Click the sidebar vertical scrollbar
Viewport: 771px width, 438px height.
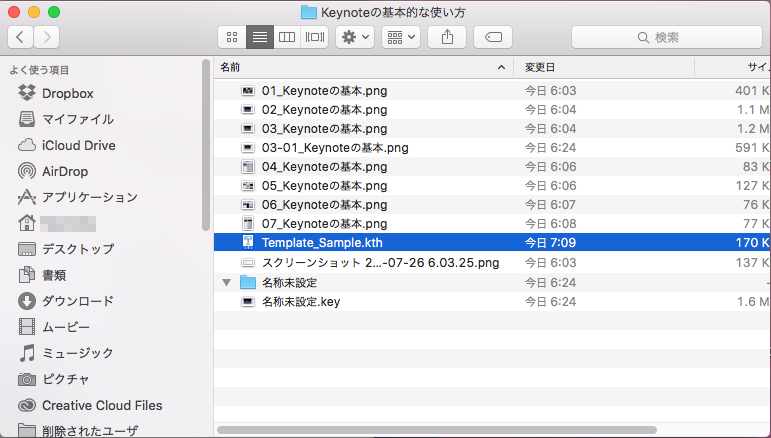pyautogui.click(x=206, y=145)
